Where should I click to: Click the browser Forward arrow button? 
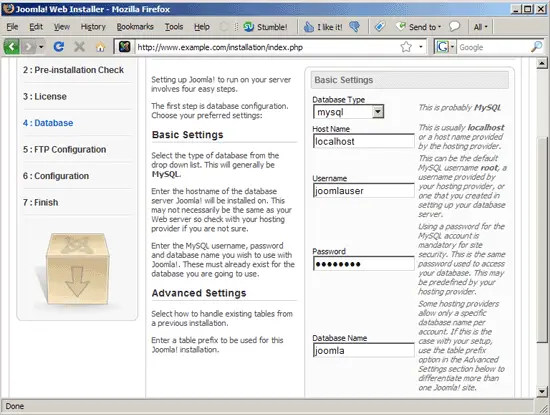pos(29,47)
